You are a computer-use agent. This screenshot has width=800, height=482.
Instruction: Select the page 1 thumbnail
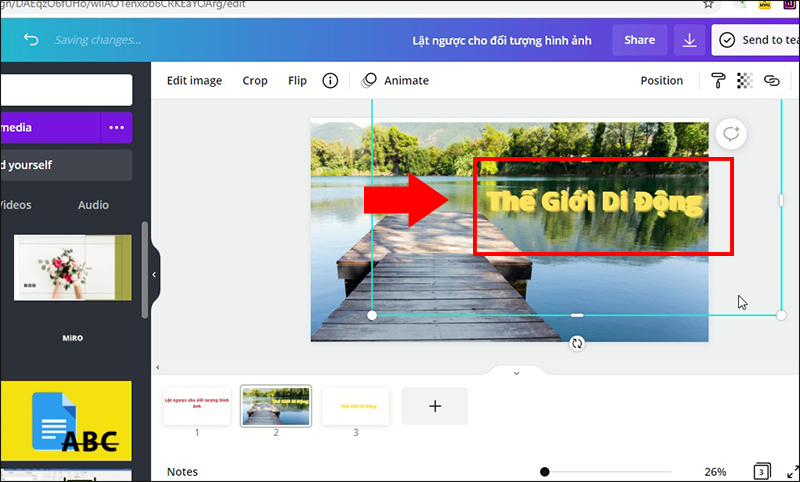[197, 406]
